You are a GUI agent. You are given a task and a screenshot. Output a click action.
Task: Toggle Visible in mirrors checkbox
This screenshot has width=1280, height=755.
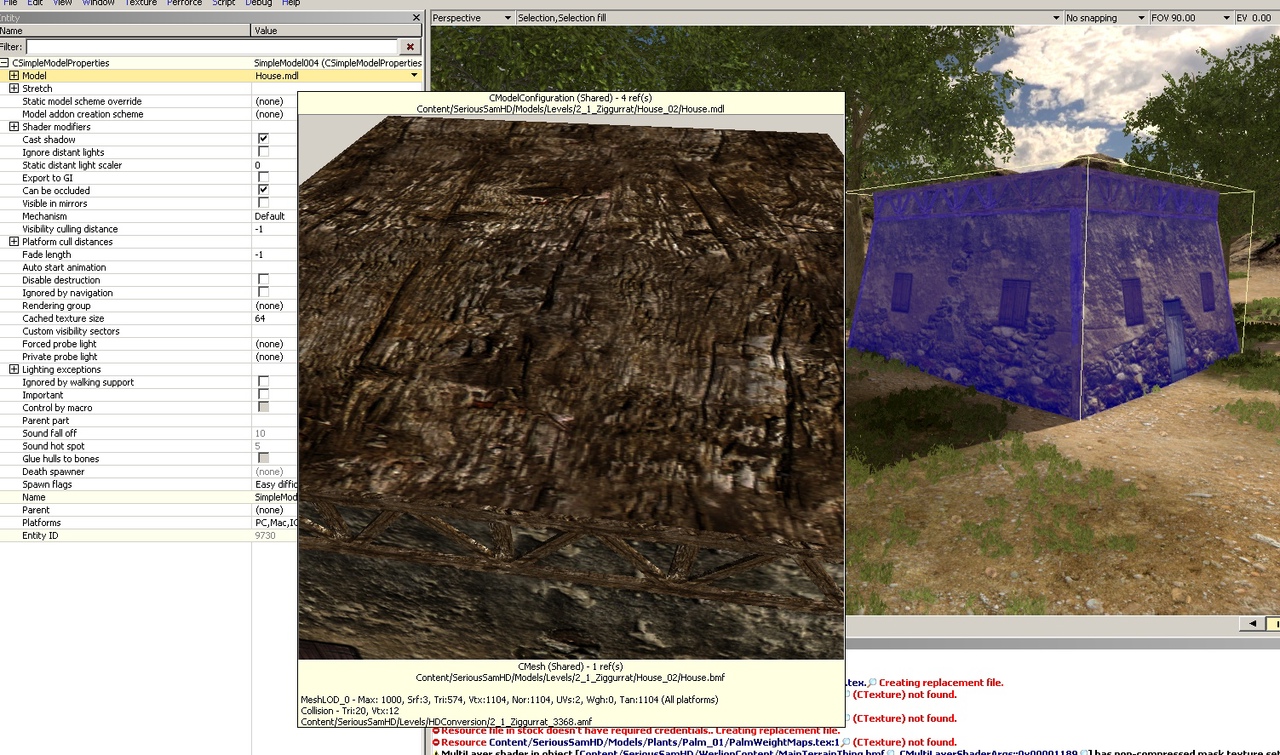(263, 203)
